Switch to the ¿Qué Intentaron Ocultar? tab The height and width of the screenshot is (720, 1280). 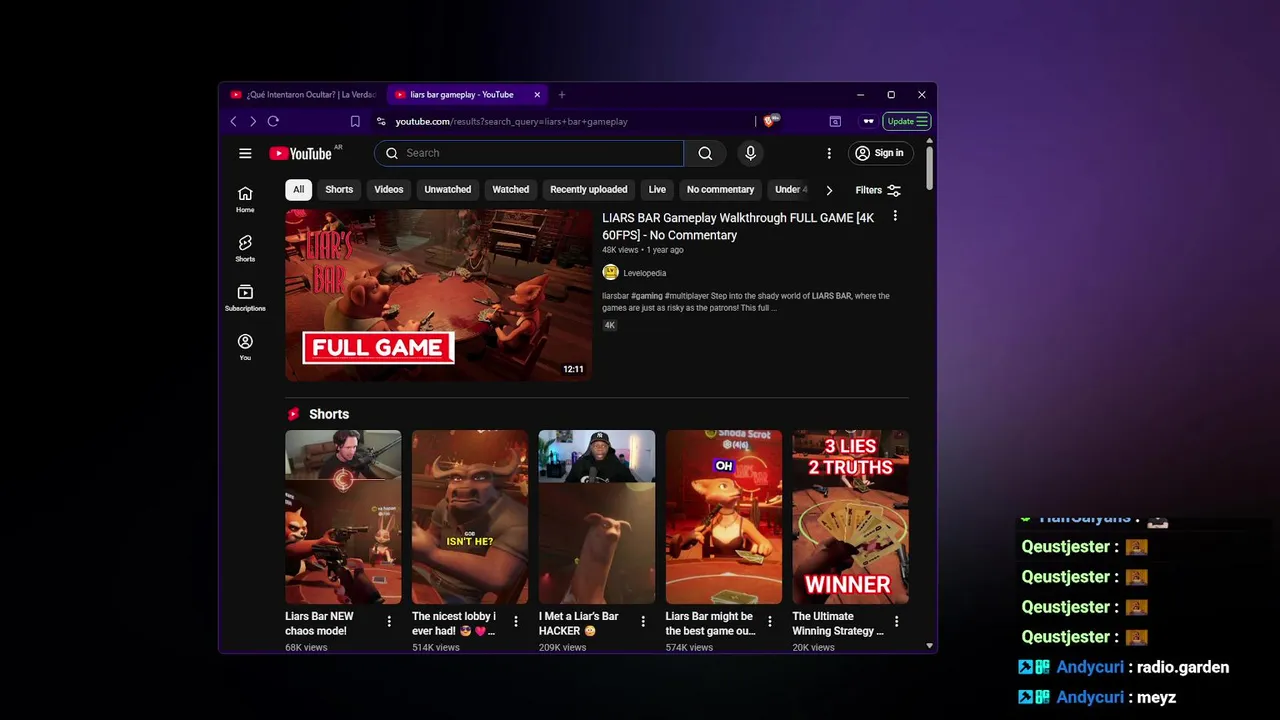[x=303, y=95]
